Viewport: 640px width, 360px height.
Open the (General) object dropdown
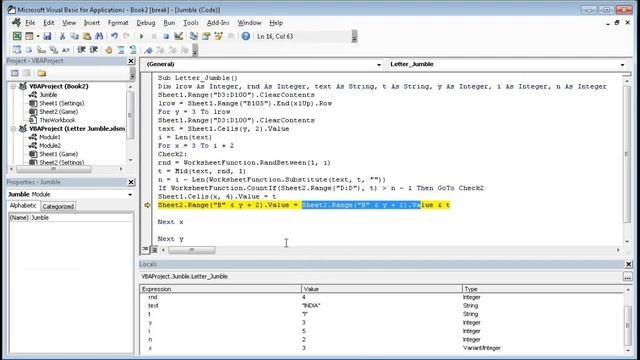click(379, 64)
